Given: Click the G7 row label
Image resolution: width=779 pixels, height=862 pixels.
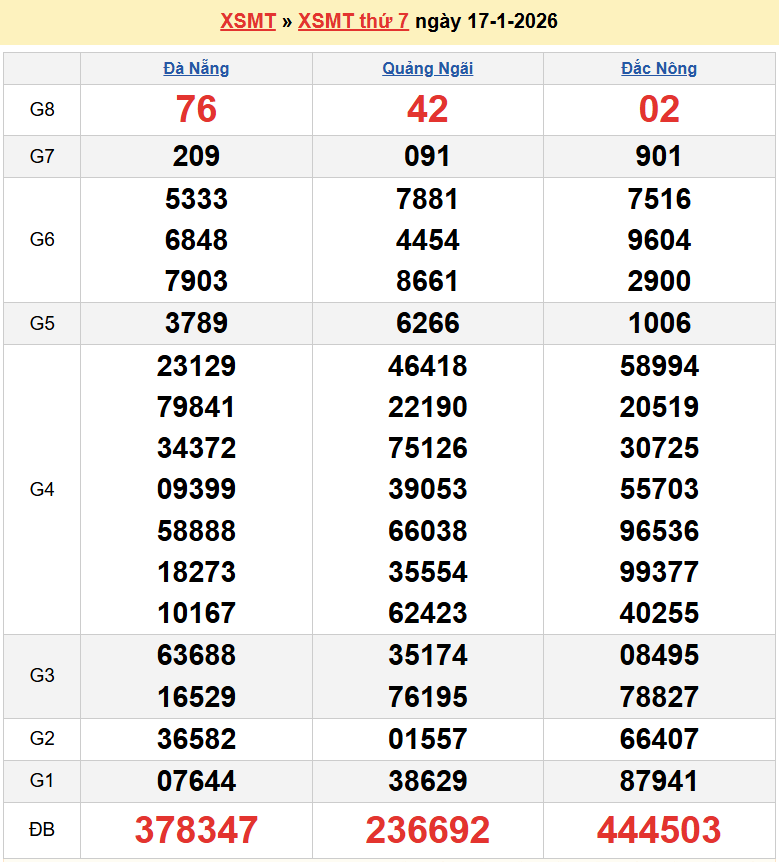Looking at the screenshot, I should [42, 156].
